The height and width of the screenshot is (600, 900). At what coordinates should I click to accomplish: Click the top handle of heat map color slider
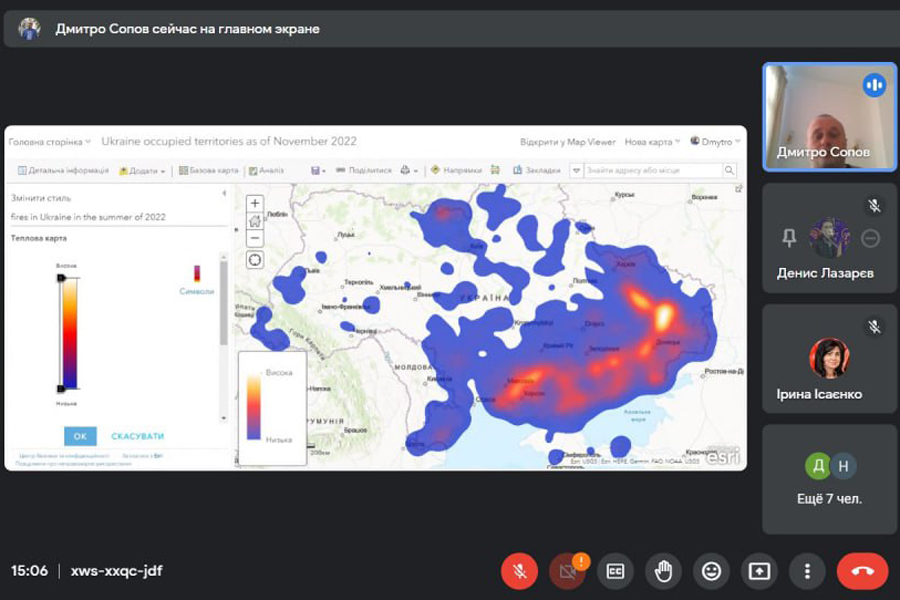click(x=61, y=277)
